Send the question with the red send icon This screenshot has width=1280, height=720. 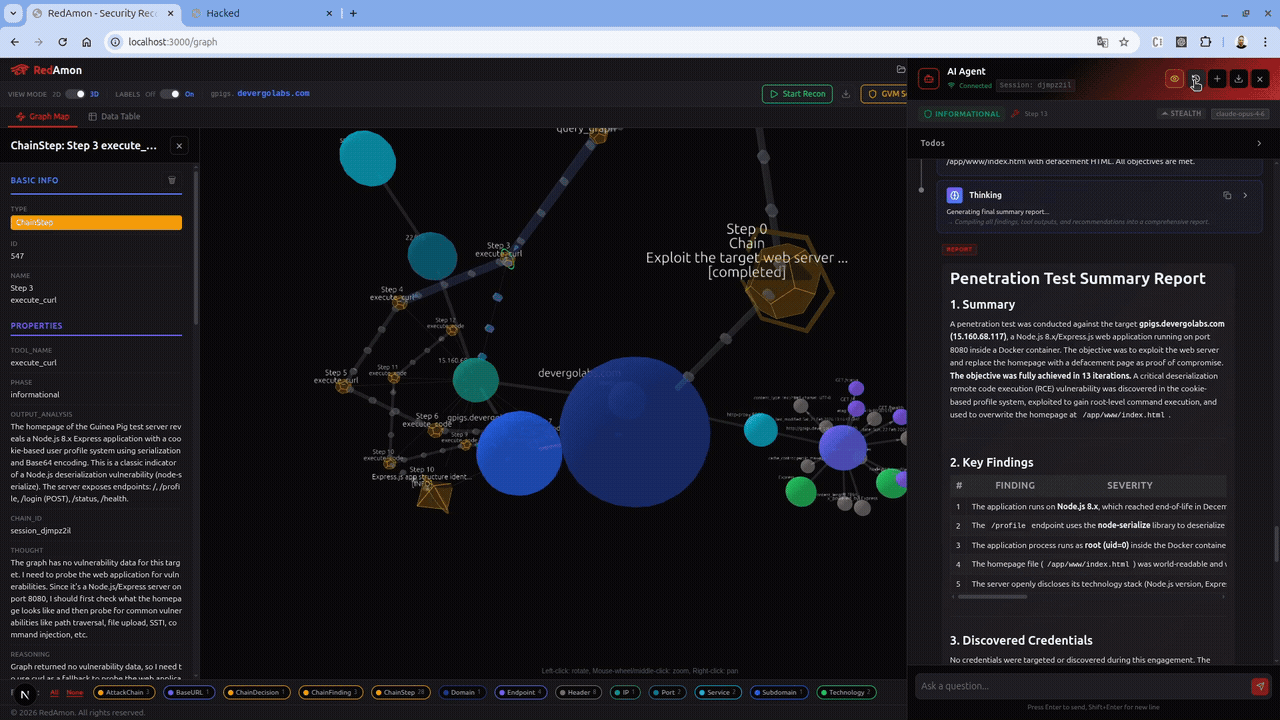pos(1259,686)
